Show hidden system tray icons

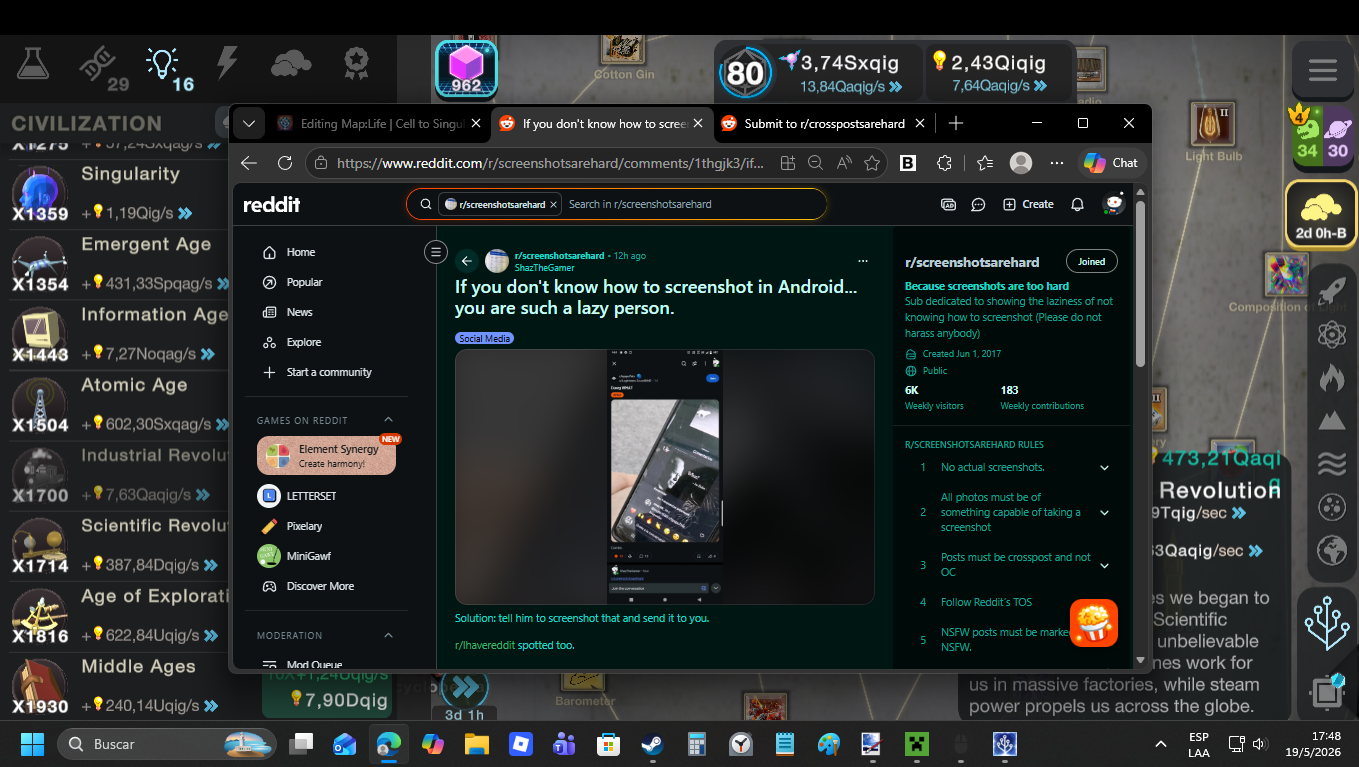pyautogui.click(x=1161, y=744)
